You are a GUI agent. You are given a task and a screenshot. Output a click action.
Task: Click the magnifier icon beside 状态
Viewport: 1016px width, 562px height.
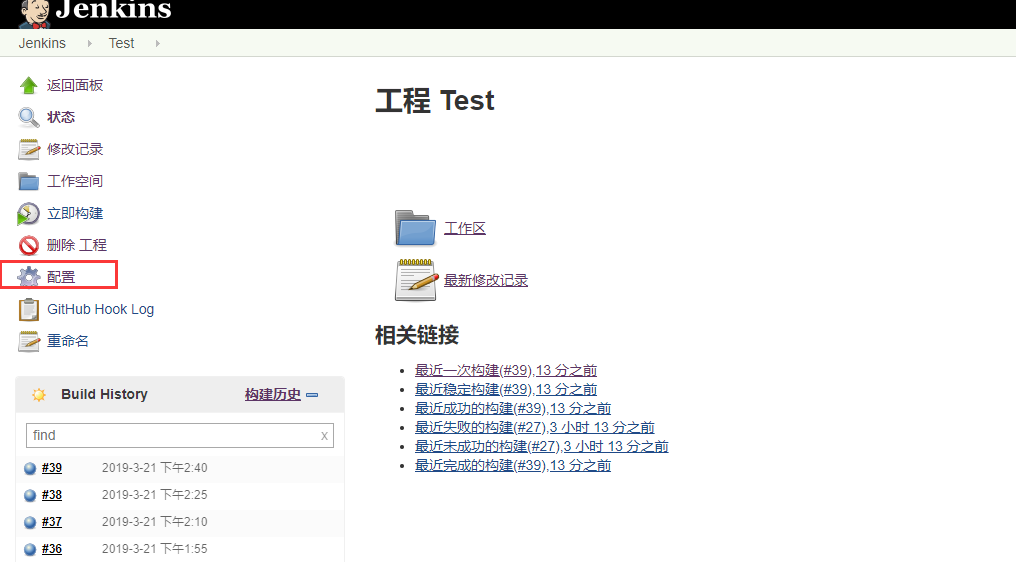click(29, 117)
